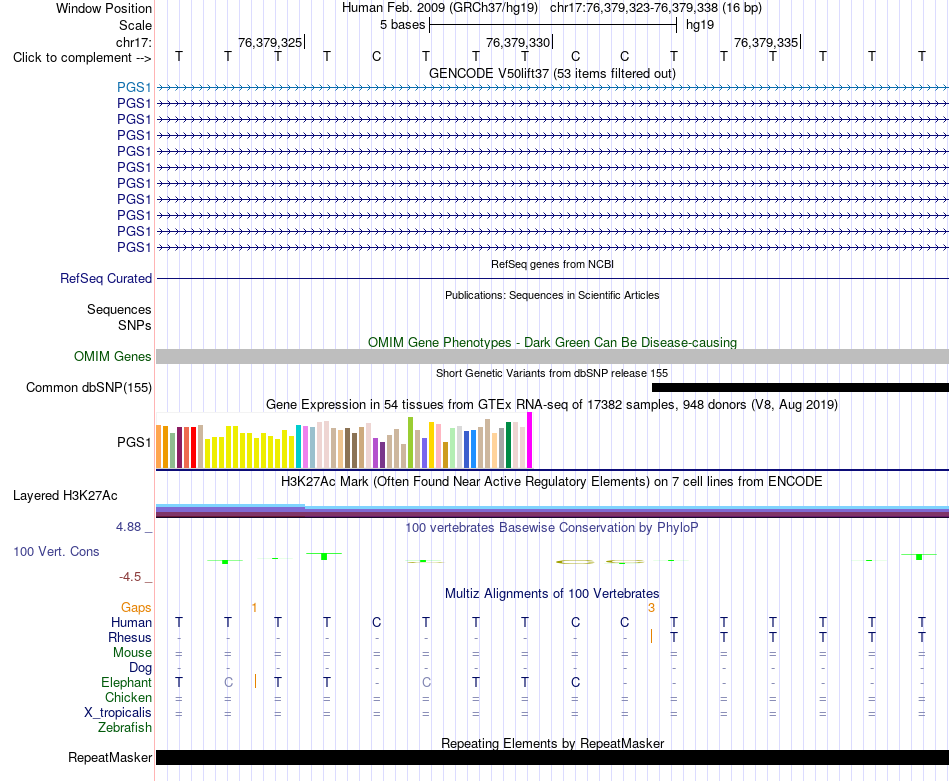This screenshot has height=781, width=950.
Task: Click Repeating Elements by RepeatMasker title
Action: coord(553,743)
